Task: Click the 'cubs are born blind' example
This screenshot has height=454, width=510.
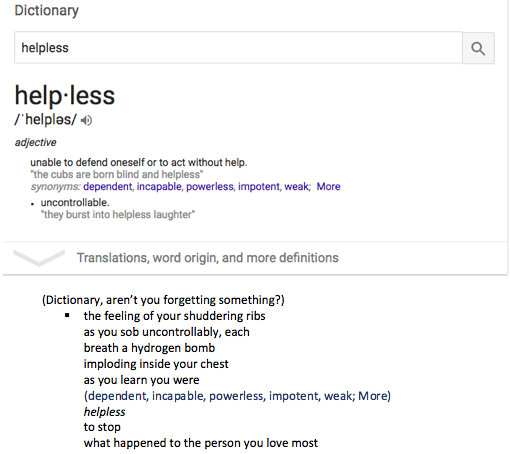Action: tap(117, 174)
